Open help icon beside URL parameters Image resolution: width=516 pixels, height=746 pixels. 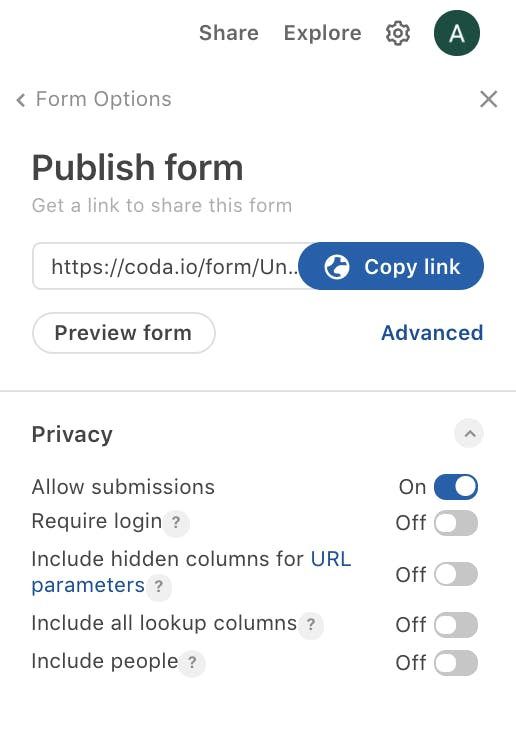pos(158,586)
